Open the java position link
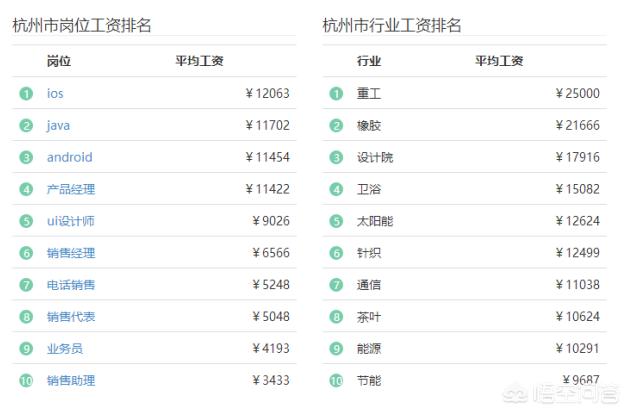 (x=58, y=126)
